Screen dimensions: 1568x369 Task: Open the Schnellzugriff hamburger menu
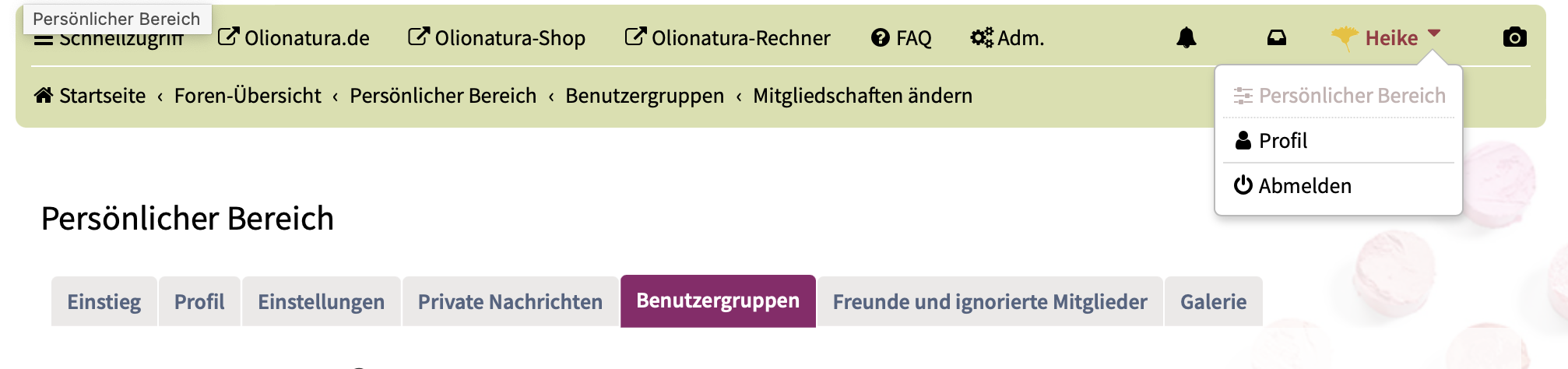tap(44, 40)
